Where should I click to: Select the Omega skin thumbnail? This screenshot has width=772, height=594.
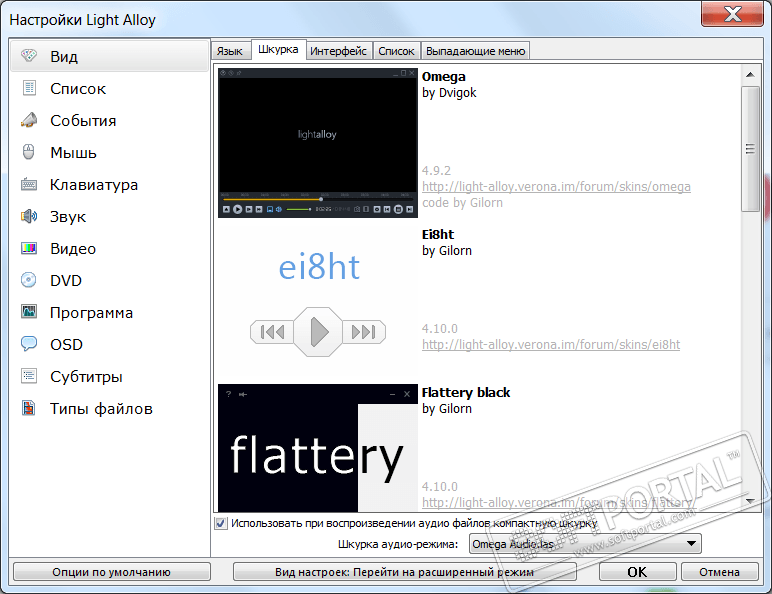318,143
